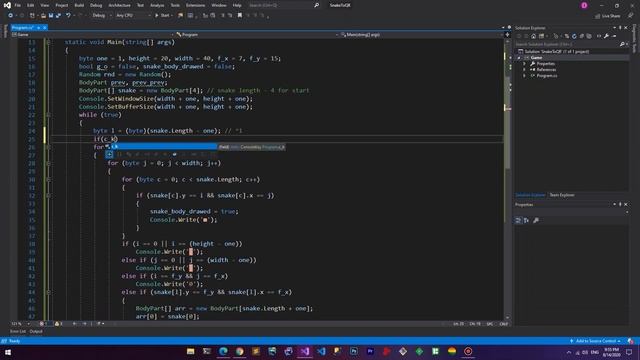
Task: Open the View menu
Action: [x=44, y=5]
